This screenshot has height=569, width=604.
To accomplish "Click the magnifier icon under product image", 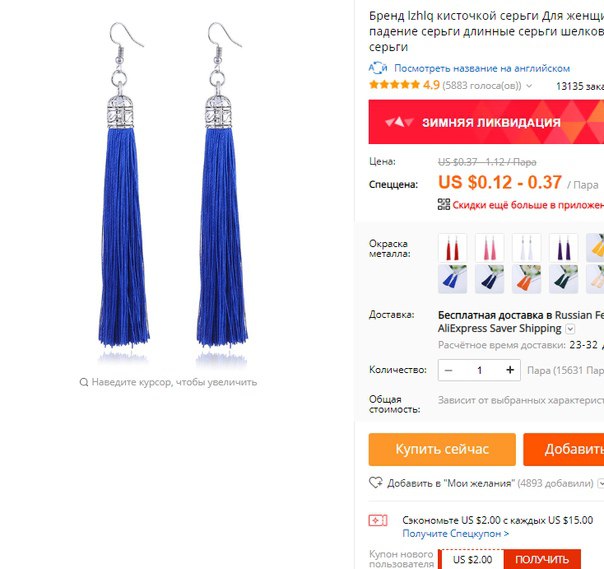I will click(84, 382).
